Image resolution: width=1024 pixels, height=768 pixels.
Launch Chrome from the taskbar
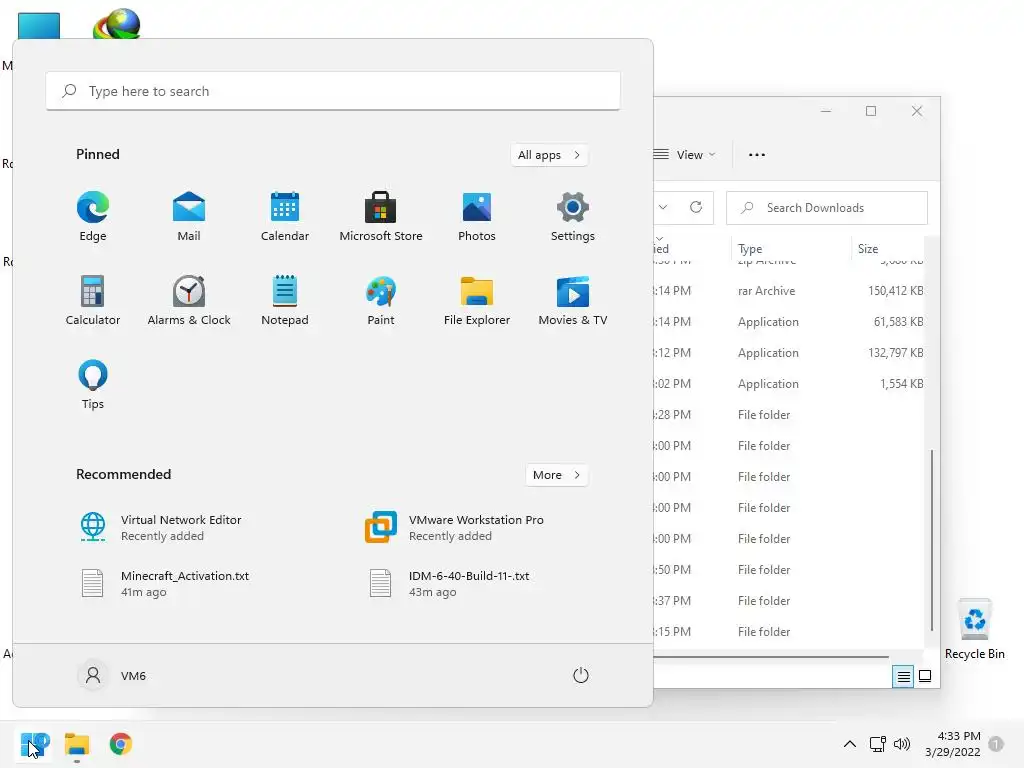[x=120, y=744]
